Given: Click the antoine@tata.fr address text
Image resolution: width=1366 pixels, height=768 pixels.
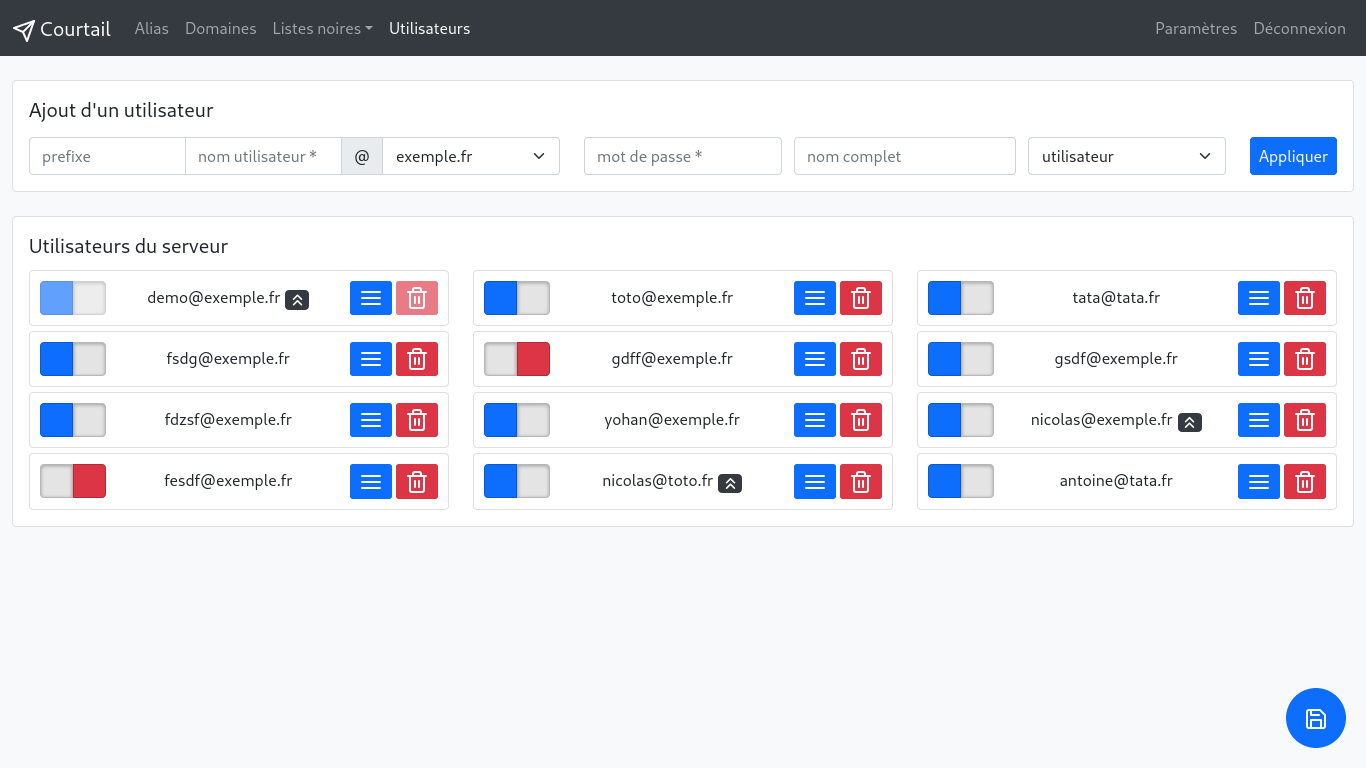Looking at the screenshot, I should [x=1116, y=481].
